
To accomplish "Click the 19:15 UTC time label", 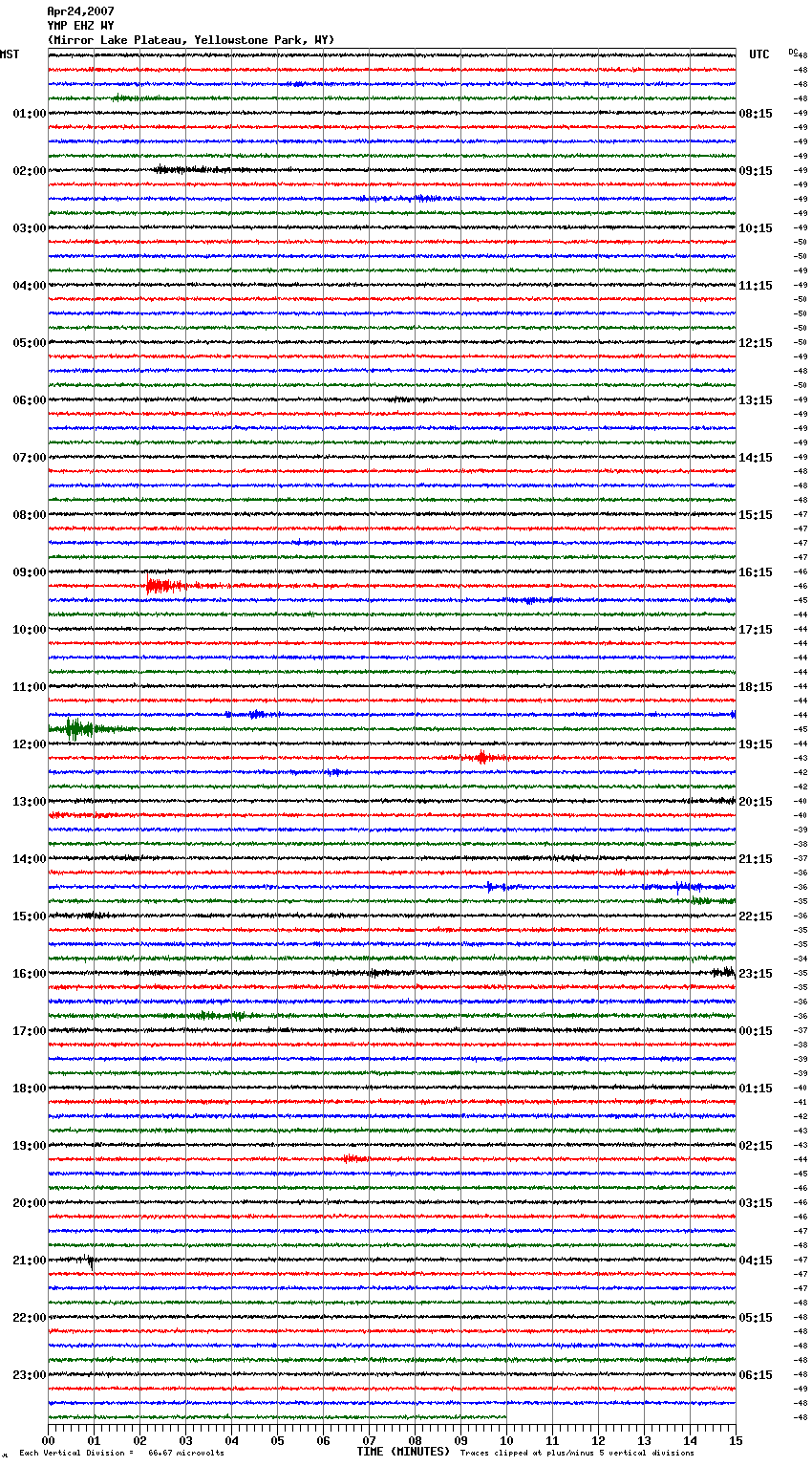I will pos(756,744).
